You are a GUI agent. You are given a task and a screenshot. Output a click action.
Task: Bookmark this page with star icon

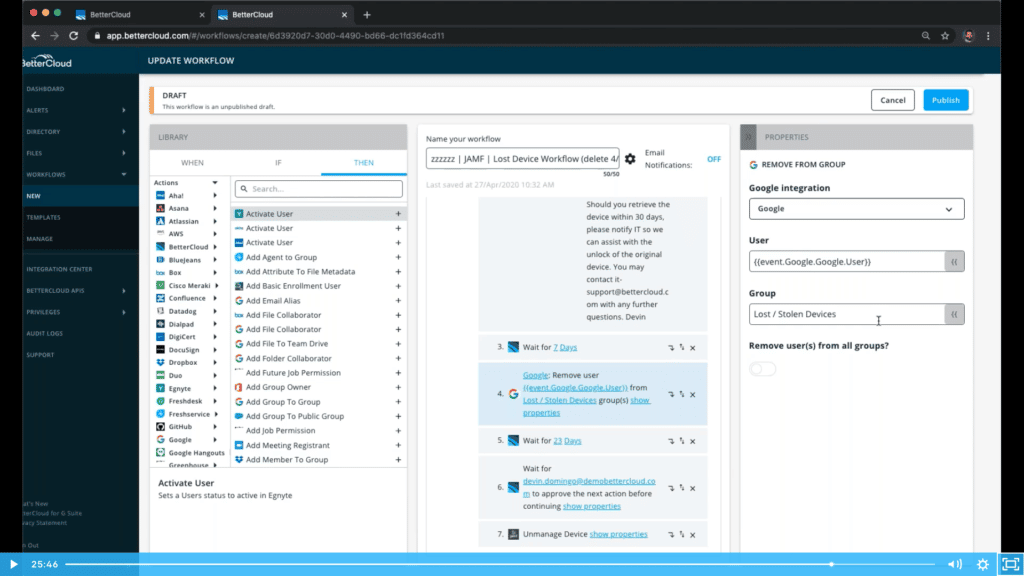coord(945,36)
